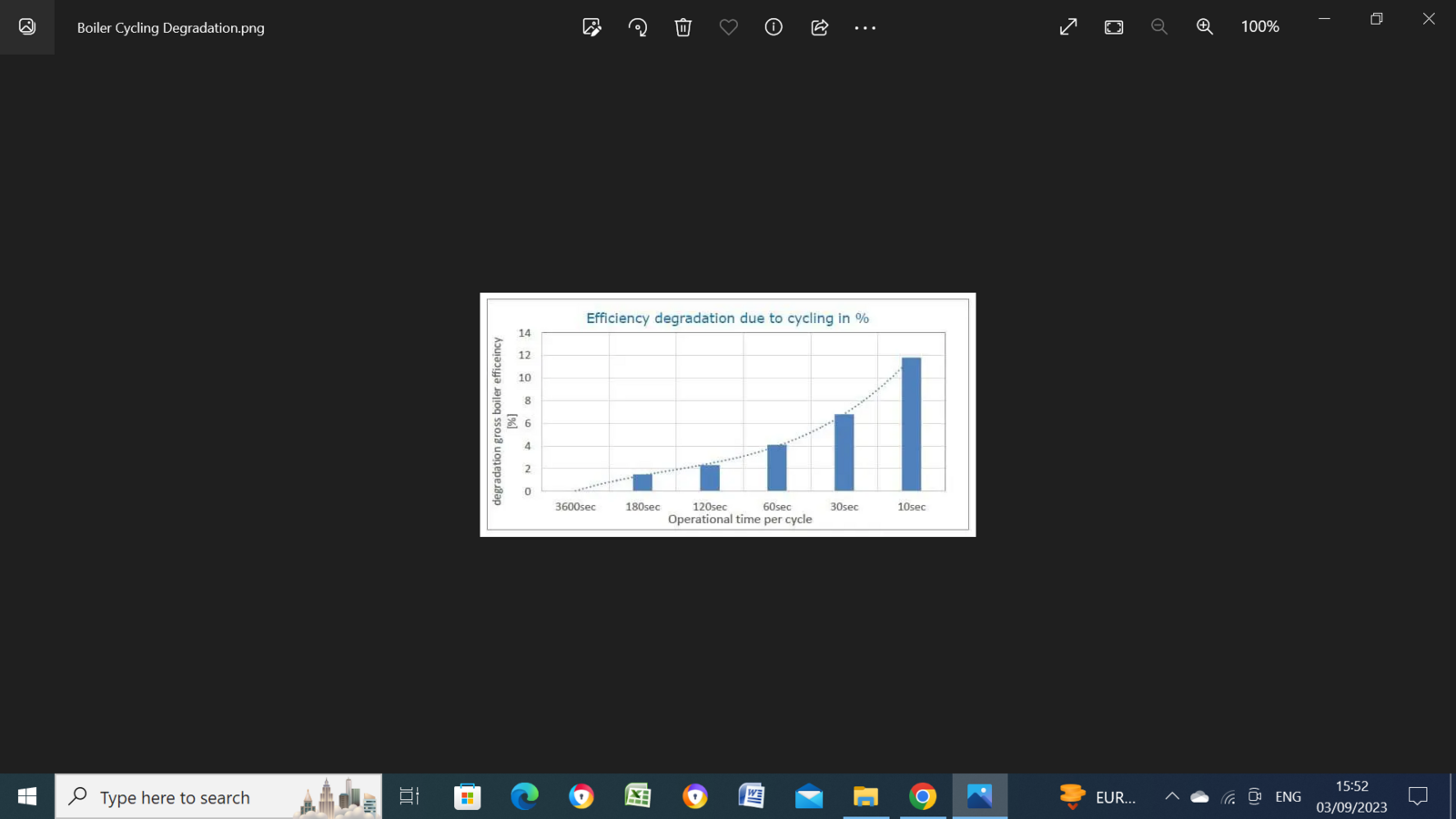
Task: Open the ENG language input selector
Action: tap(1288, 797)
